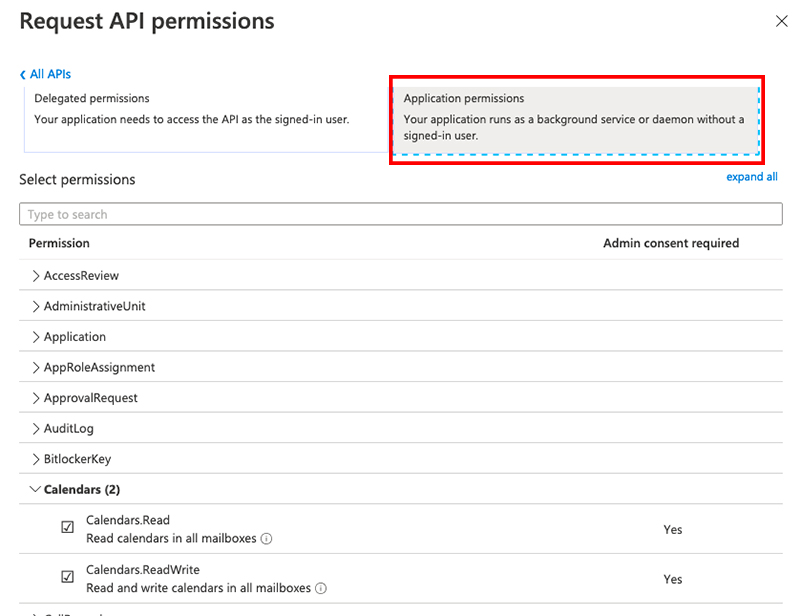800x616 pixels.
Task: Click the info icon beside Calendars.ReadWrite description
Action: tap(320, 588)
